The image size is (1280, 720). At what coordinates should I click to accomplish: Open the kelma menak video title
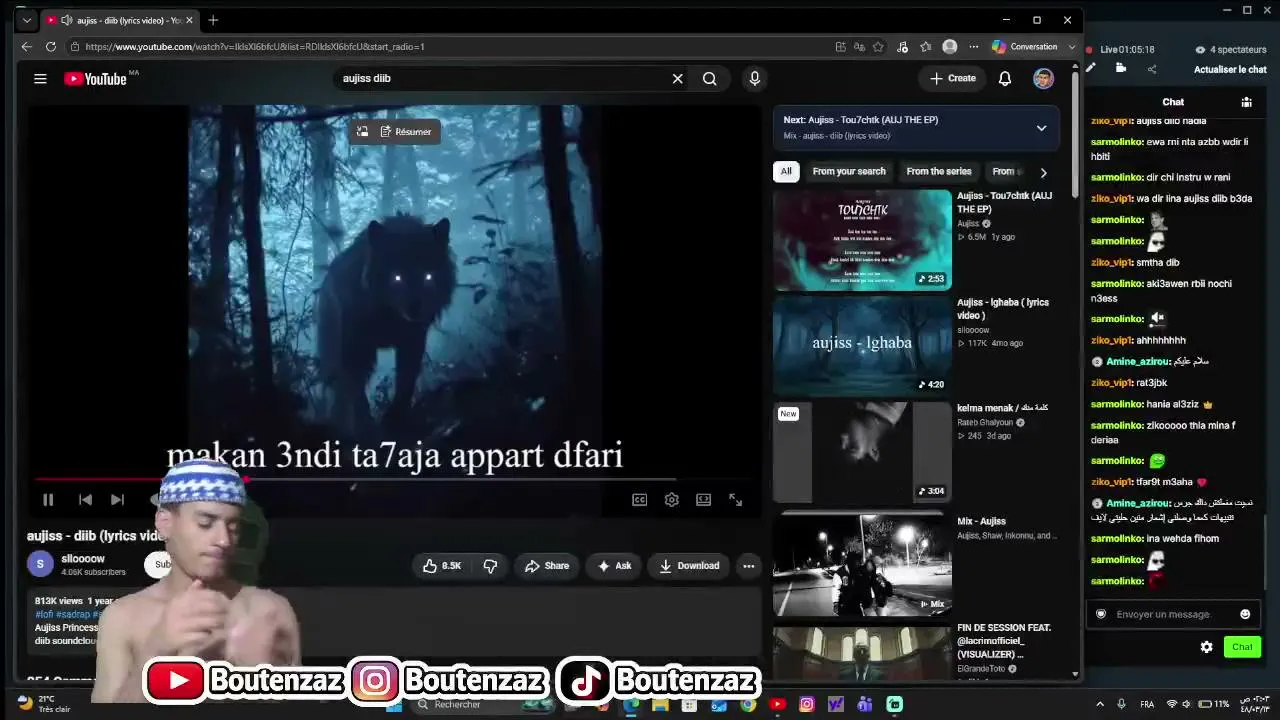[1002, 408]
